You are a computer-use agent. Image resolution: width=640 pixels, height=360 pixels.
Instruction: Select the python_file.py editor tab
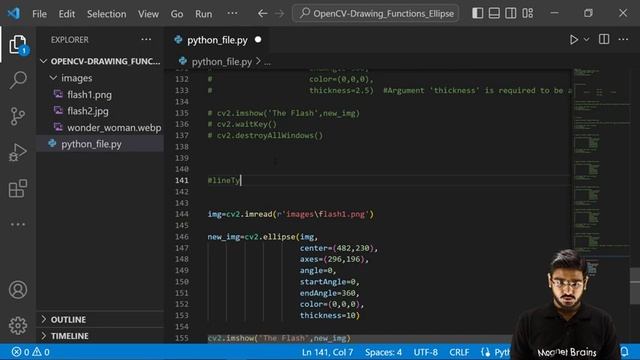[217, 40]
